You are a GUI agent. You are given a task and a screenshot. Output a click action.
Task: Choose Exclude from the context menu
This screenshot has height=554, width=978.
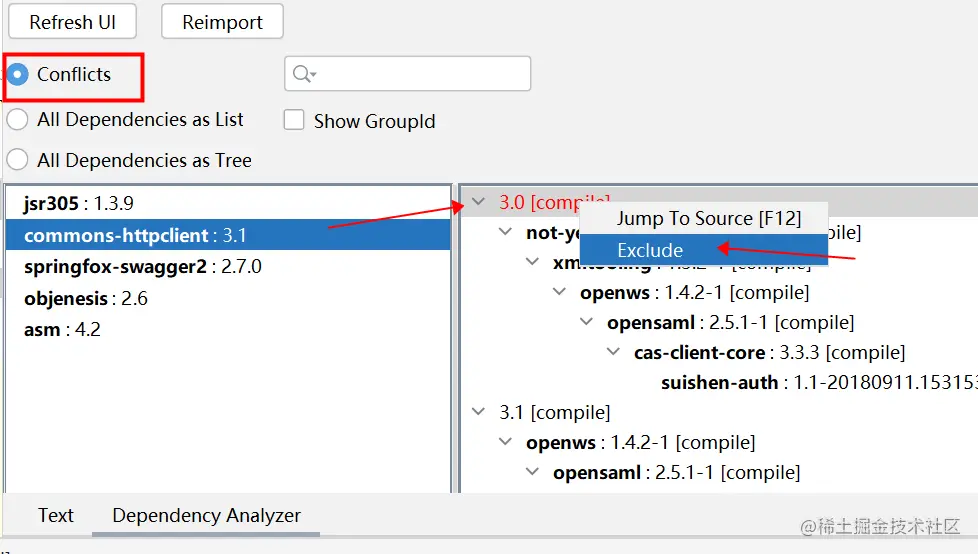coord(704,250)
